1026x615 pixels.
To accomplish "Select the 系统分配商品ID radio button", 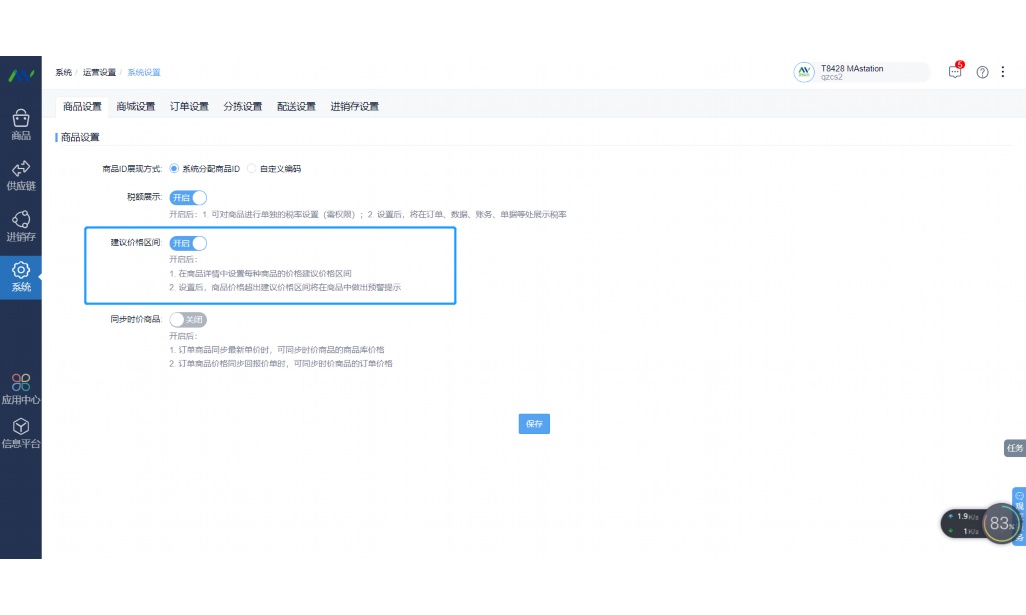I will (173, 168).
